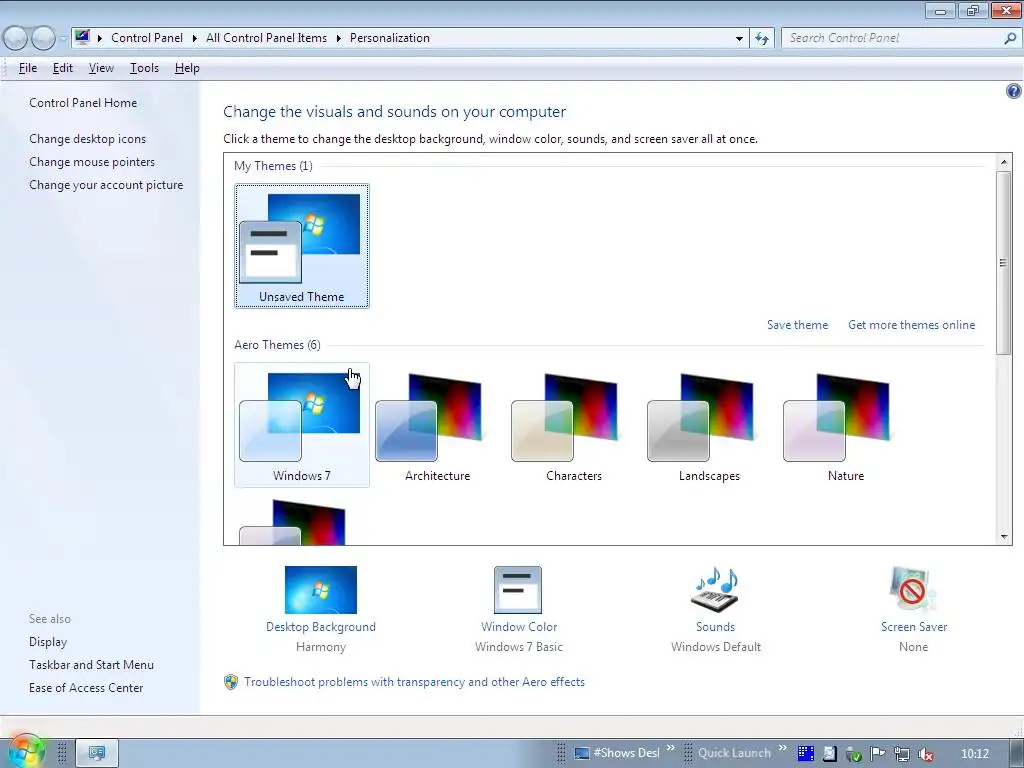Open Window Color settings icon
The image size is (1024, 768).
[x=518, y=590]
